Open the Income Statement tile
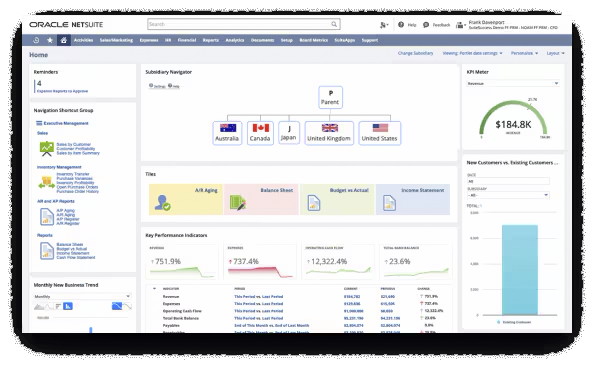This screenshot has height=367, width=594. click(x=413, y=200)
